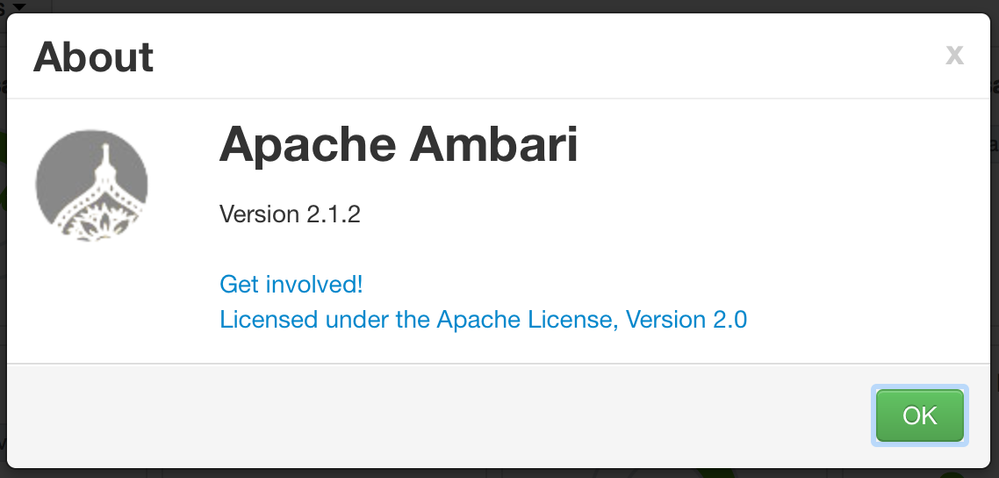Screen dimensions: 999x478
Task: Click the word "Apache" in the heading
Action: (304, 146)
